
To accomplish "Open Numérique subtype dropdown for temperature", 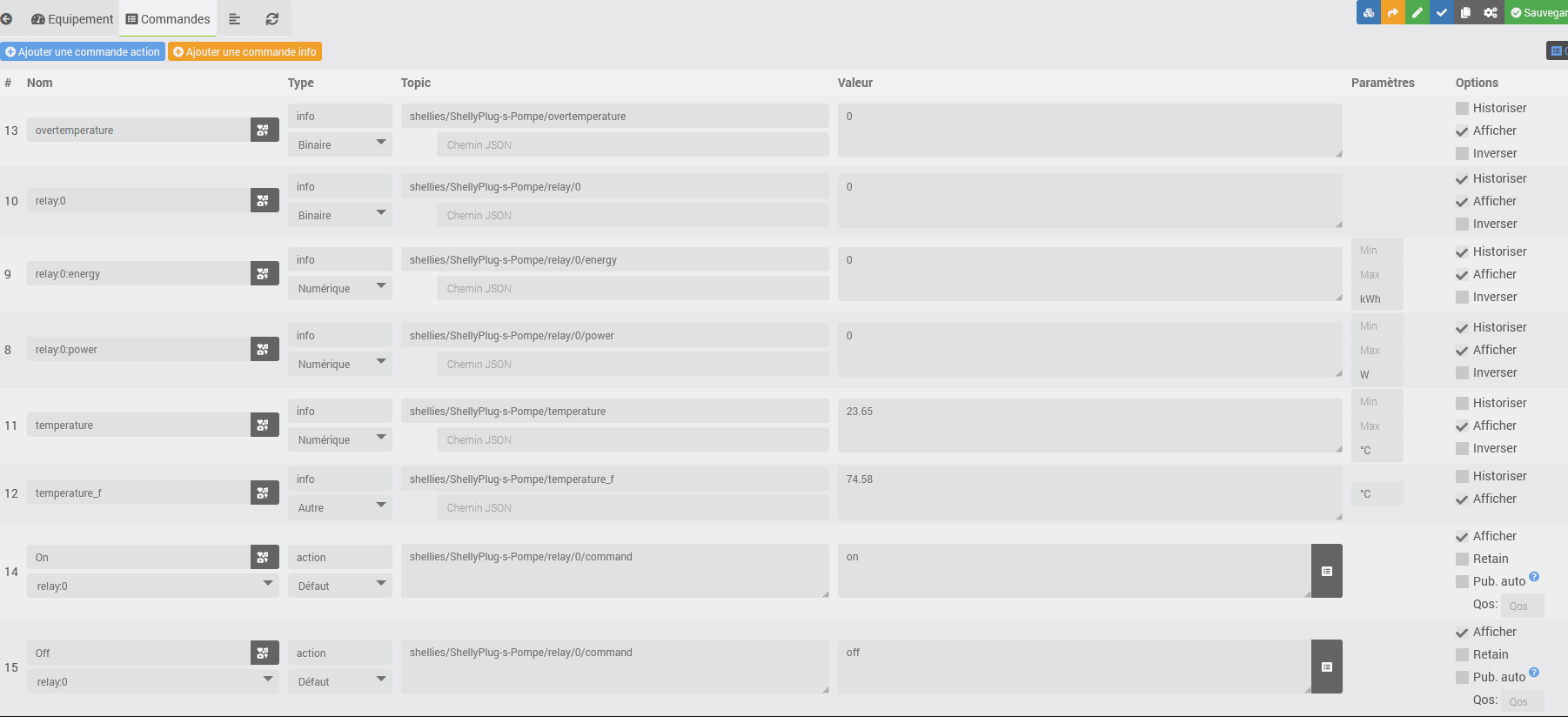I will pyautogui.click(x=340, y=439).
